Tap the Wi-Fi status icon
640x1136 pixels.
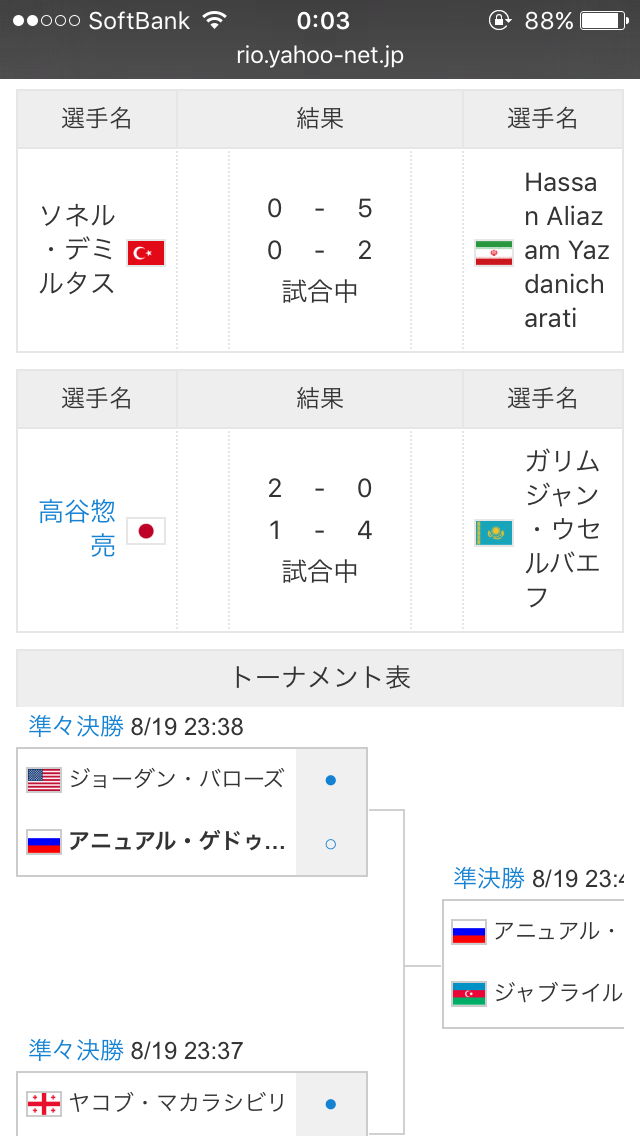[215, 20]
